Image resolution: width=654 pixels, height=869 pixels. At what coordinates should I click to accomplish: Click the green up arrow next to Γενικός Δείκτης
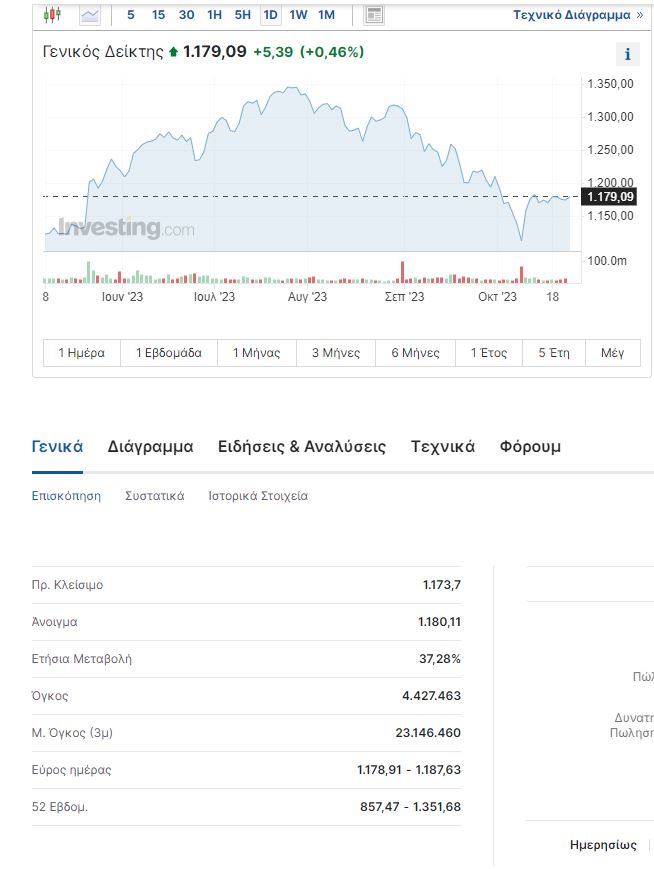[173, 52]
